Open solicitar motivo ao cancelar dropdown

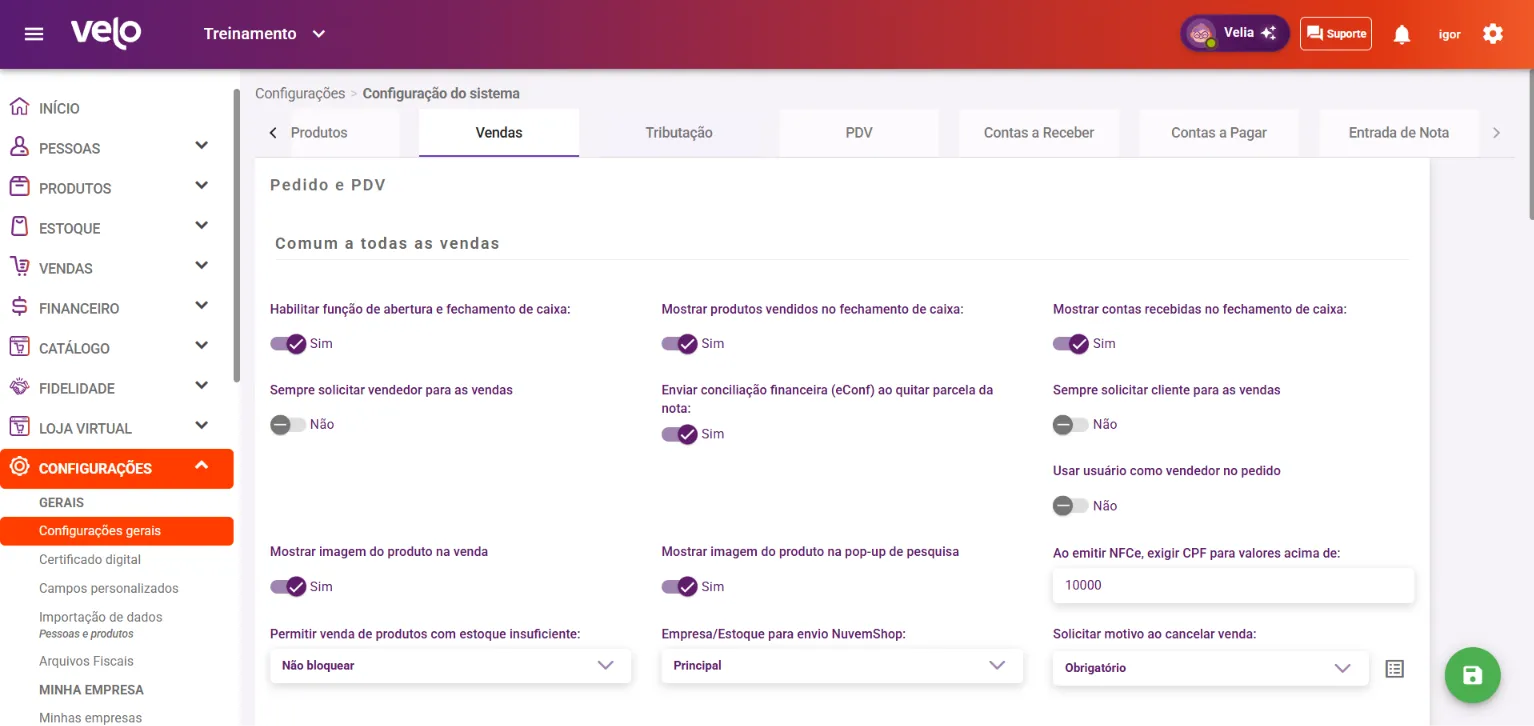(x=1210, y=668)
